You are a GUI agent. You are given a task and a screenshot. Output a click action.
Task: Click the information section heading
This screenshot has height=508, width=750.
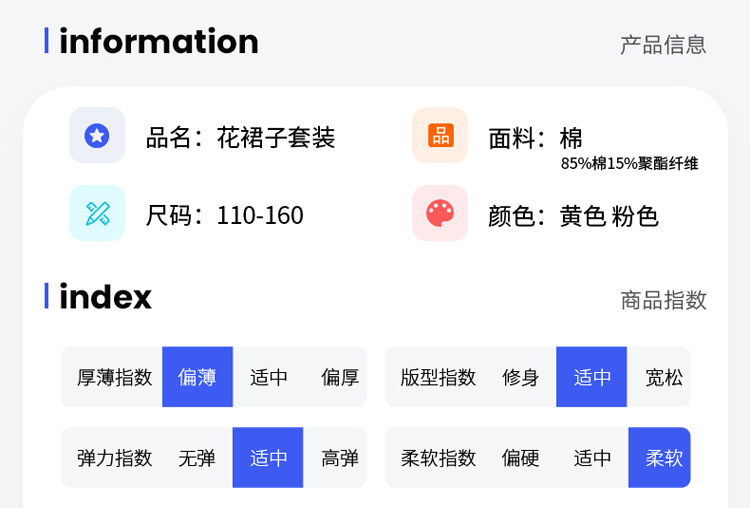coord(158,41)
